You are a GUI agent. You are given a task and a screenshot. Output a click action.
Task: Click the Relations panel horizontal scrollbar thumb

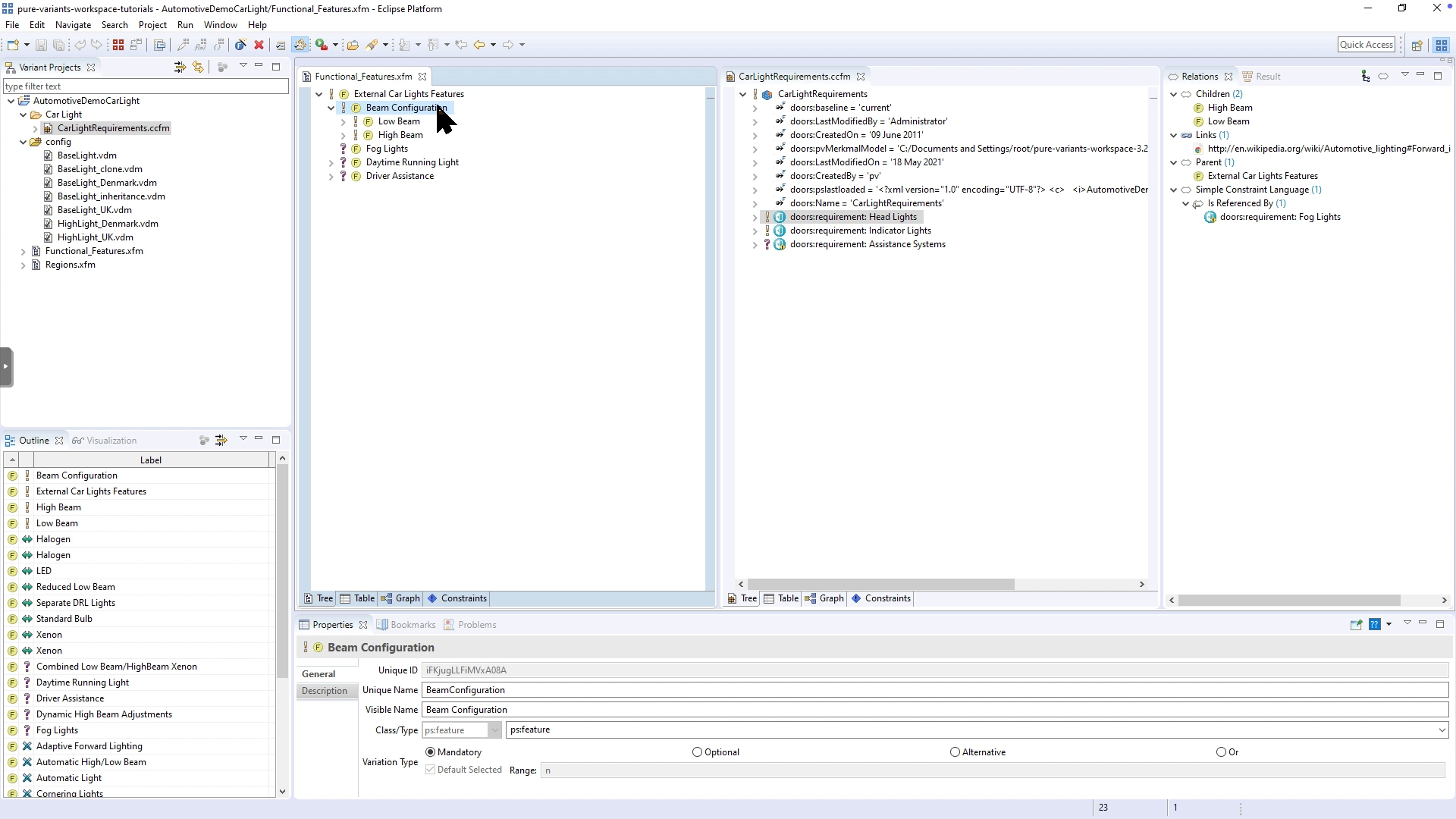(x=1289, y=600)
